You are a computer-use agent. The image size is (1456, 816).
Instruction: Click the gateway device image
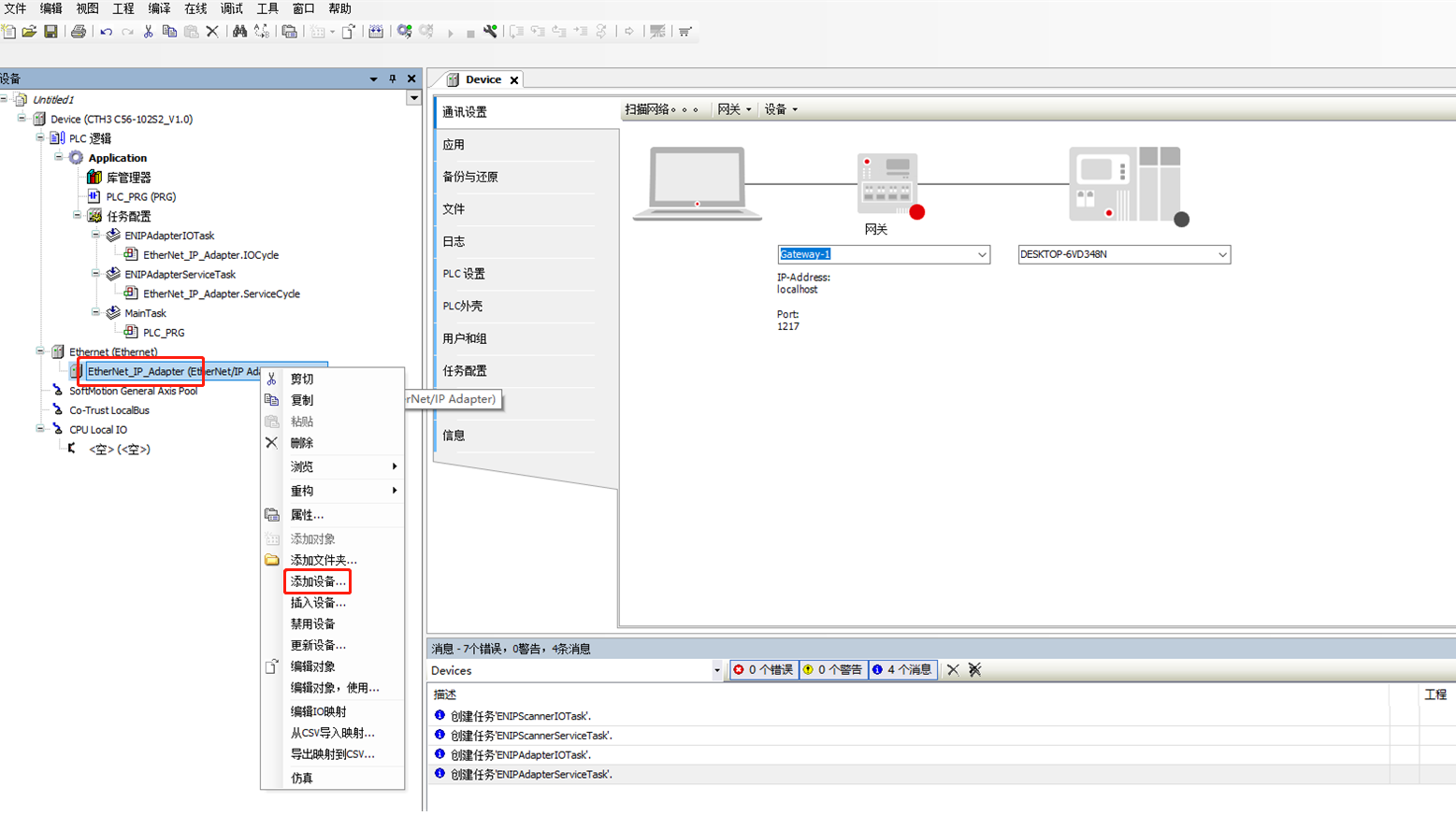[888, 184]
